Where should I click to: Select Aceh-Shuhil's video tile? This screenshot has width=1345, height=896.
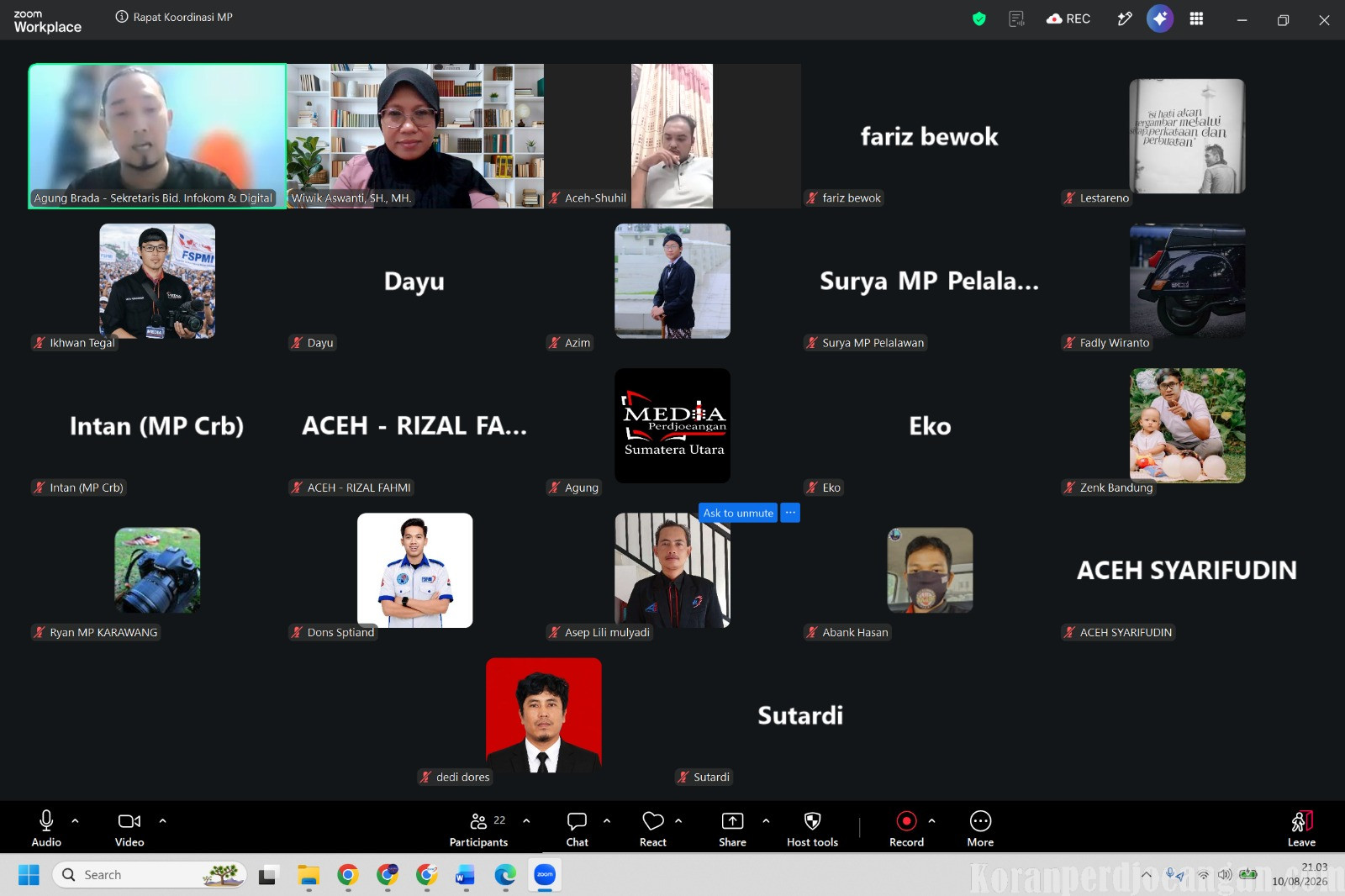[672, 136]
